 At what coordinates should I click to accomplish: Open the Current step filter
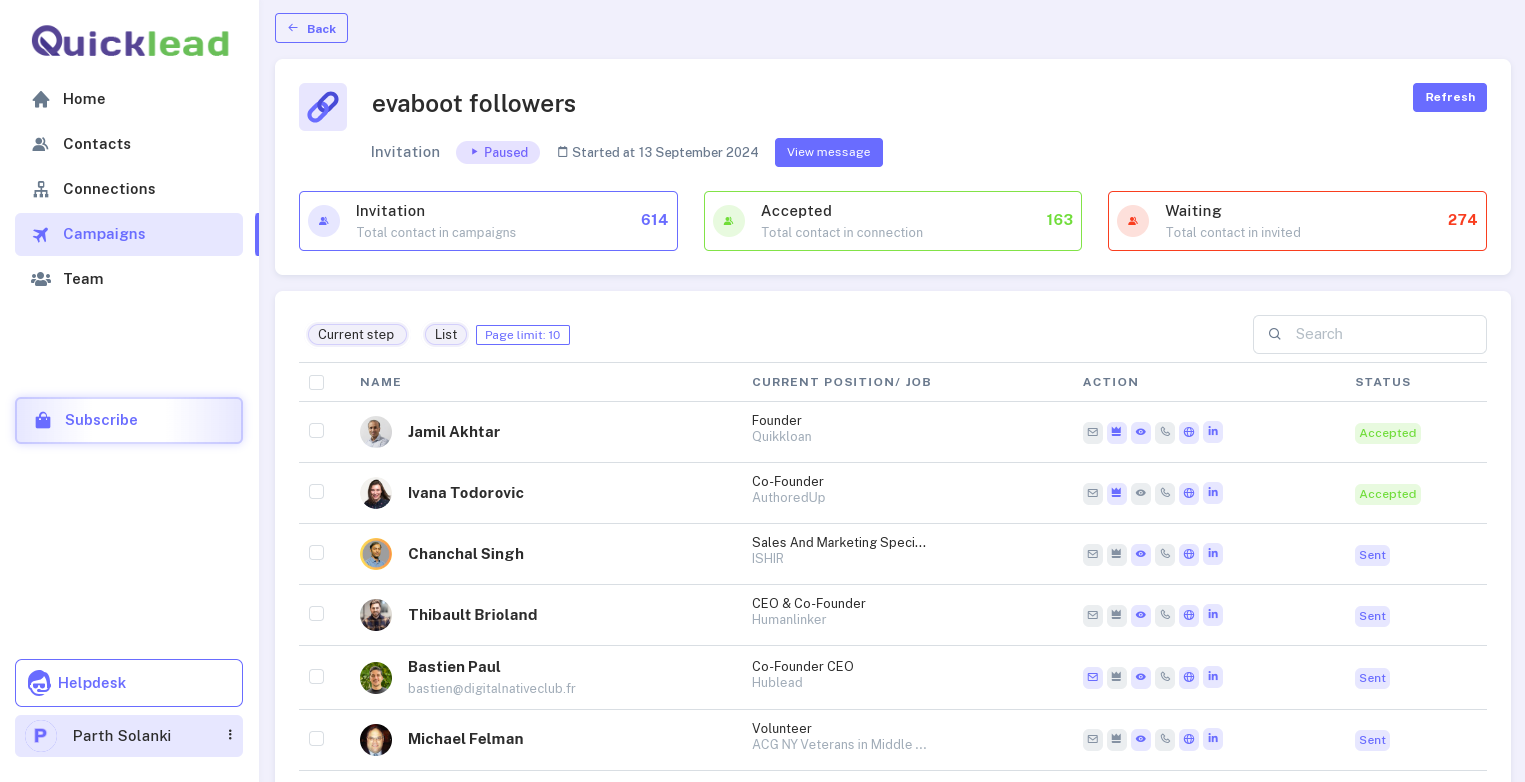[357, 334]
